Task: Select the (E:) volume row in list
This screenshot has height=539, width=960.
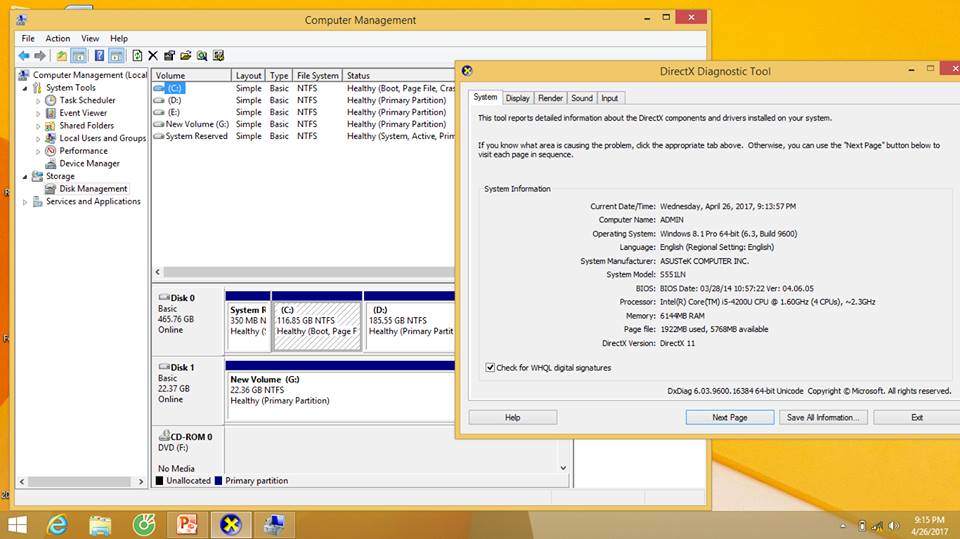Action: click(303, 112)
